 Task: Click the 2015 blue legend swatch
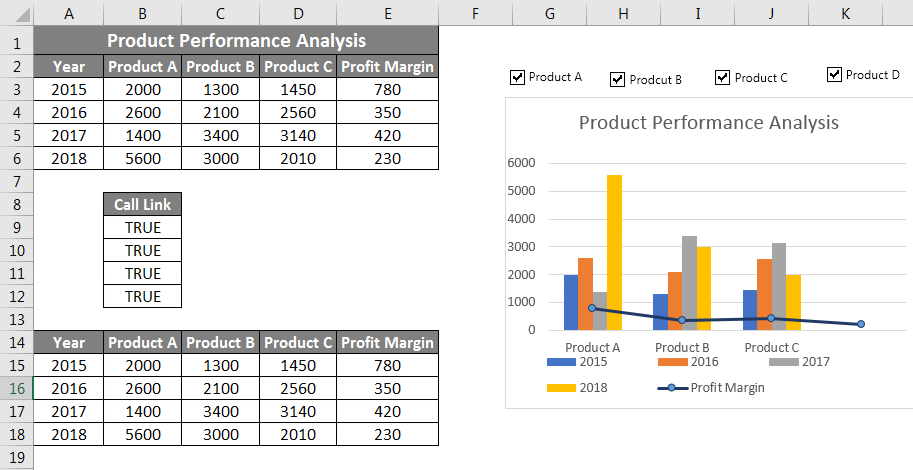pos(562,362)
